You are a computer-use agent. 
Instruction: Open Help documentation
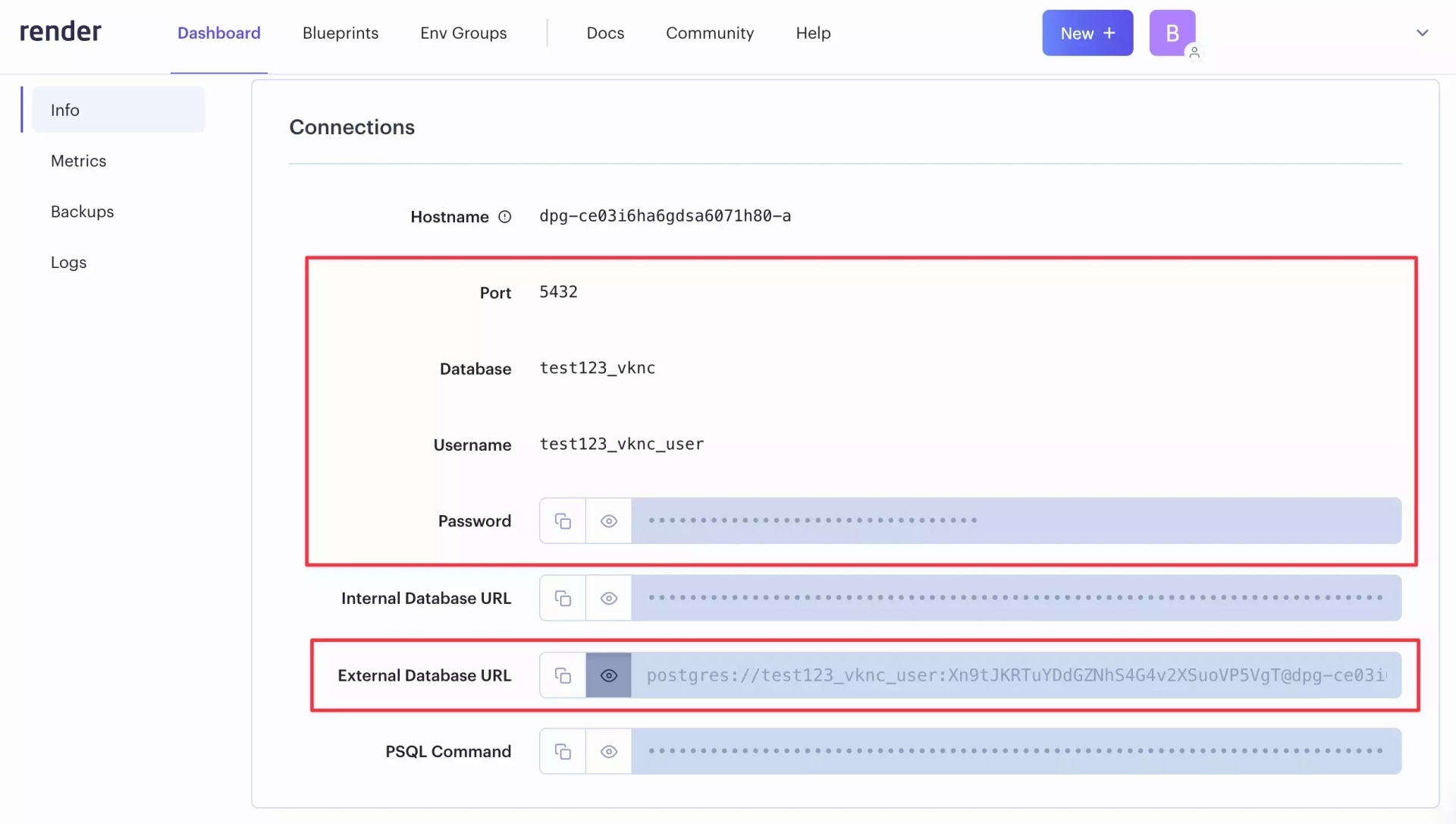point(813,33)
